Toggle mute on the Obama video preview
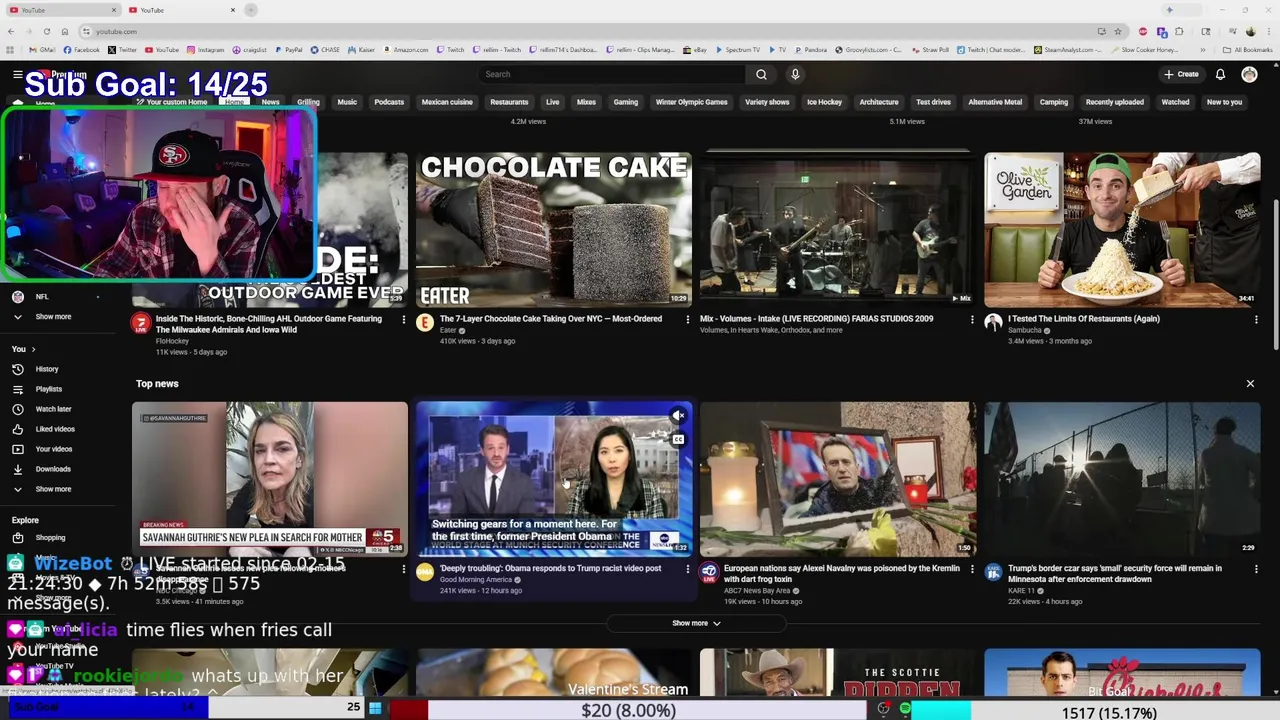Screen dimensions: 1280x720 click(678, 416)
